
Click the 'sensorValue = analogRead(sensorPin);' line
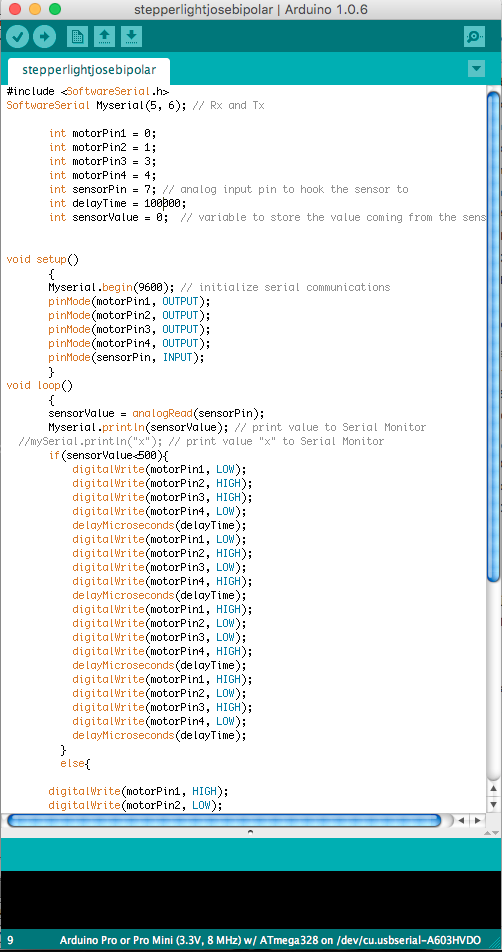157,413
